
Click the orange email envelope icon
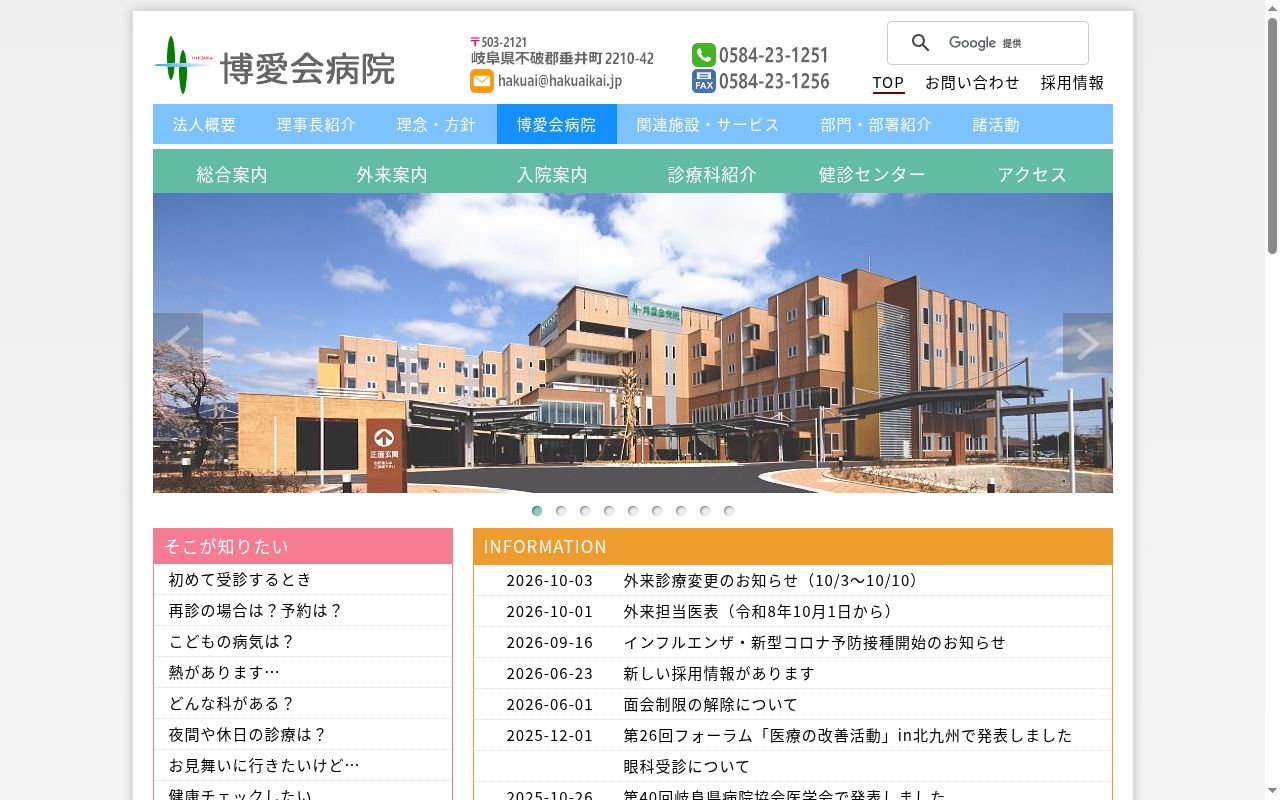pyautogui.click(x=482, y=81)
